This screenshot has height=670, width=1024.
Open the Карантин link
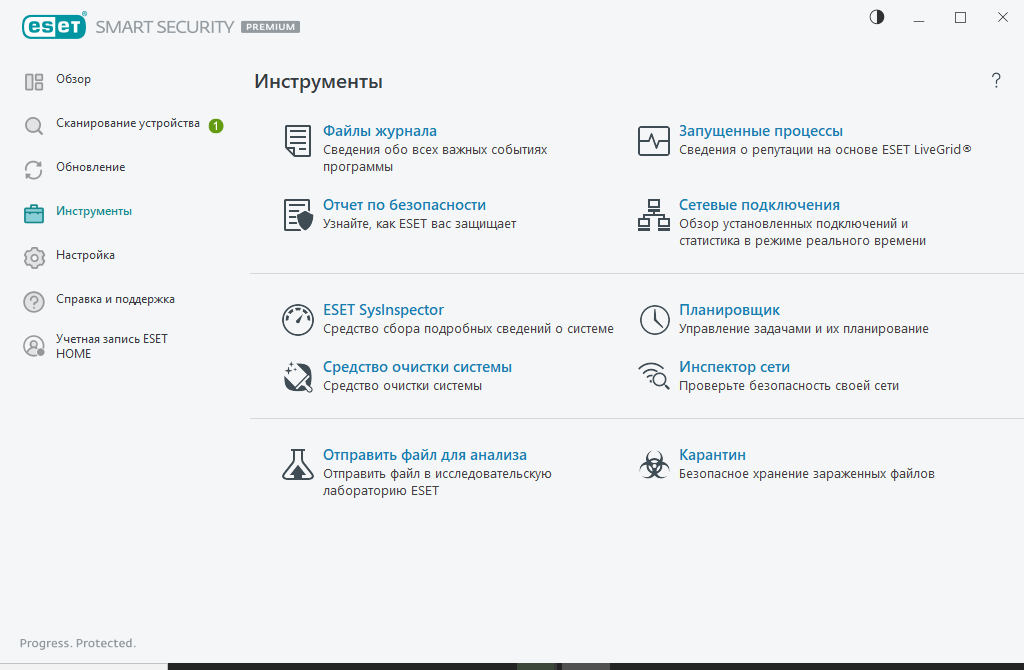tap(712, 455)
